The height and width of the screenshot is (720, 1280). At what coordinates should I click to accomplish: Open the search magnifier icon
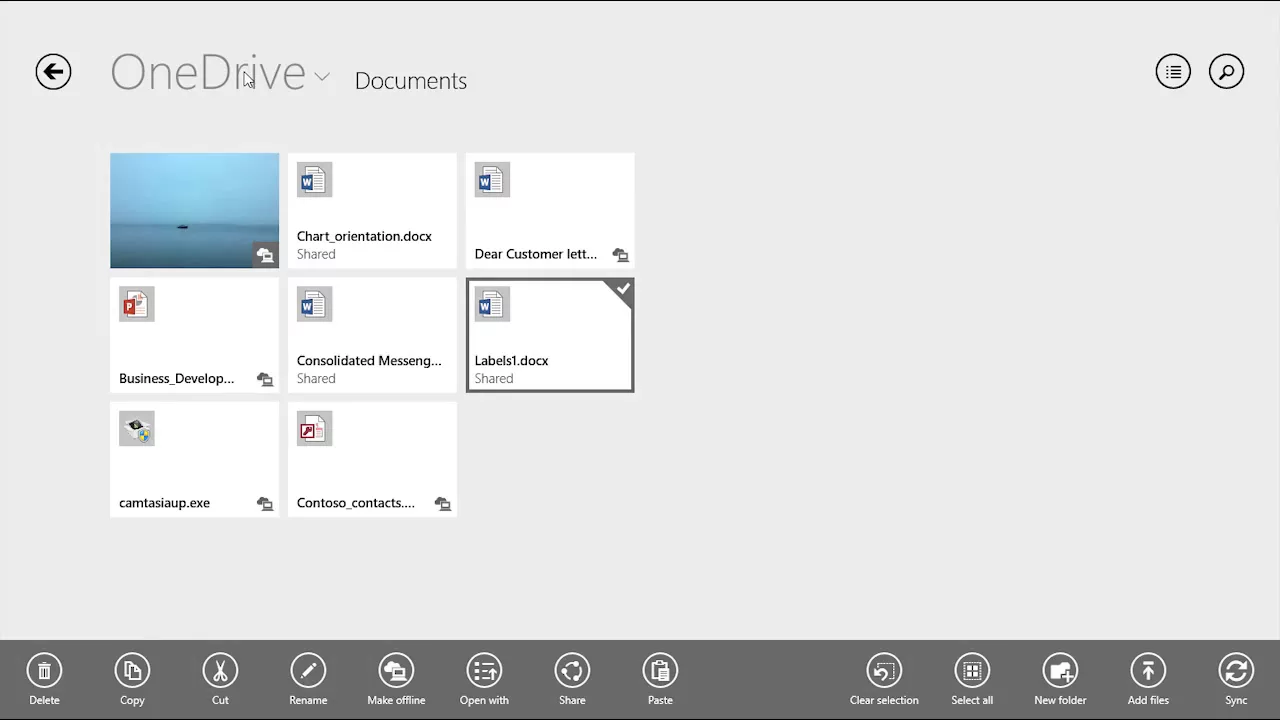(1226, 72)
